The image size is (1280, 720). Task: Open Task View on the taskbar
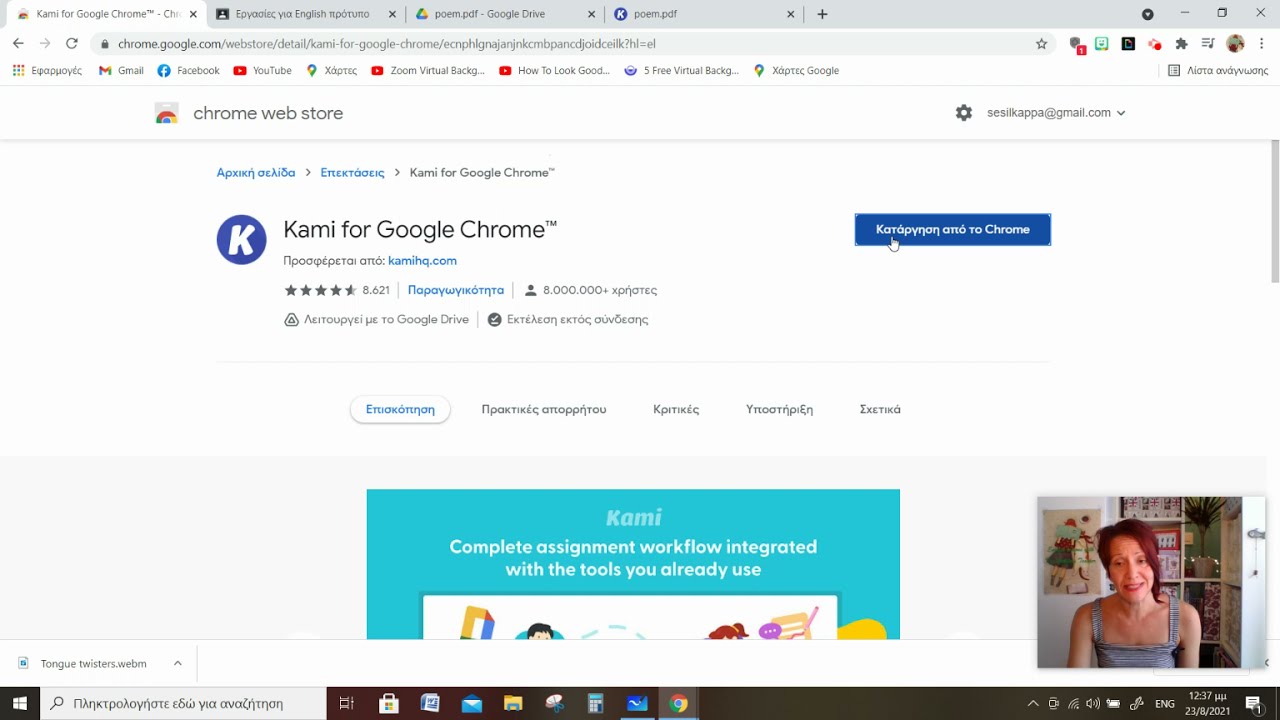point(347,703)
